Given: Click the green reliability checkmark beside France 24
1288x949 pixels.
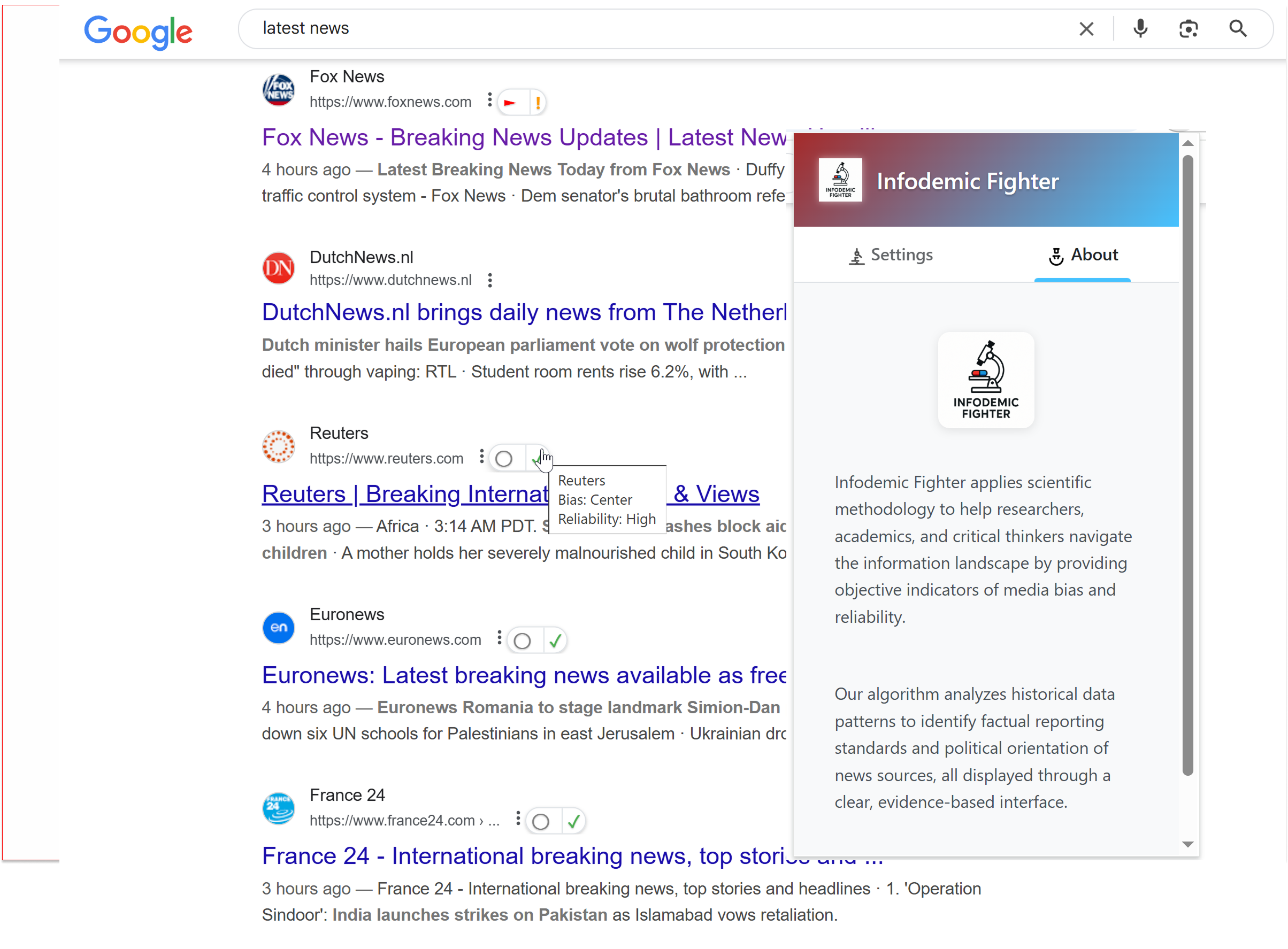Looking at the screenshot, I should click(x=573, y=821).
